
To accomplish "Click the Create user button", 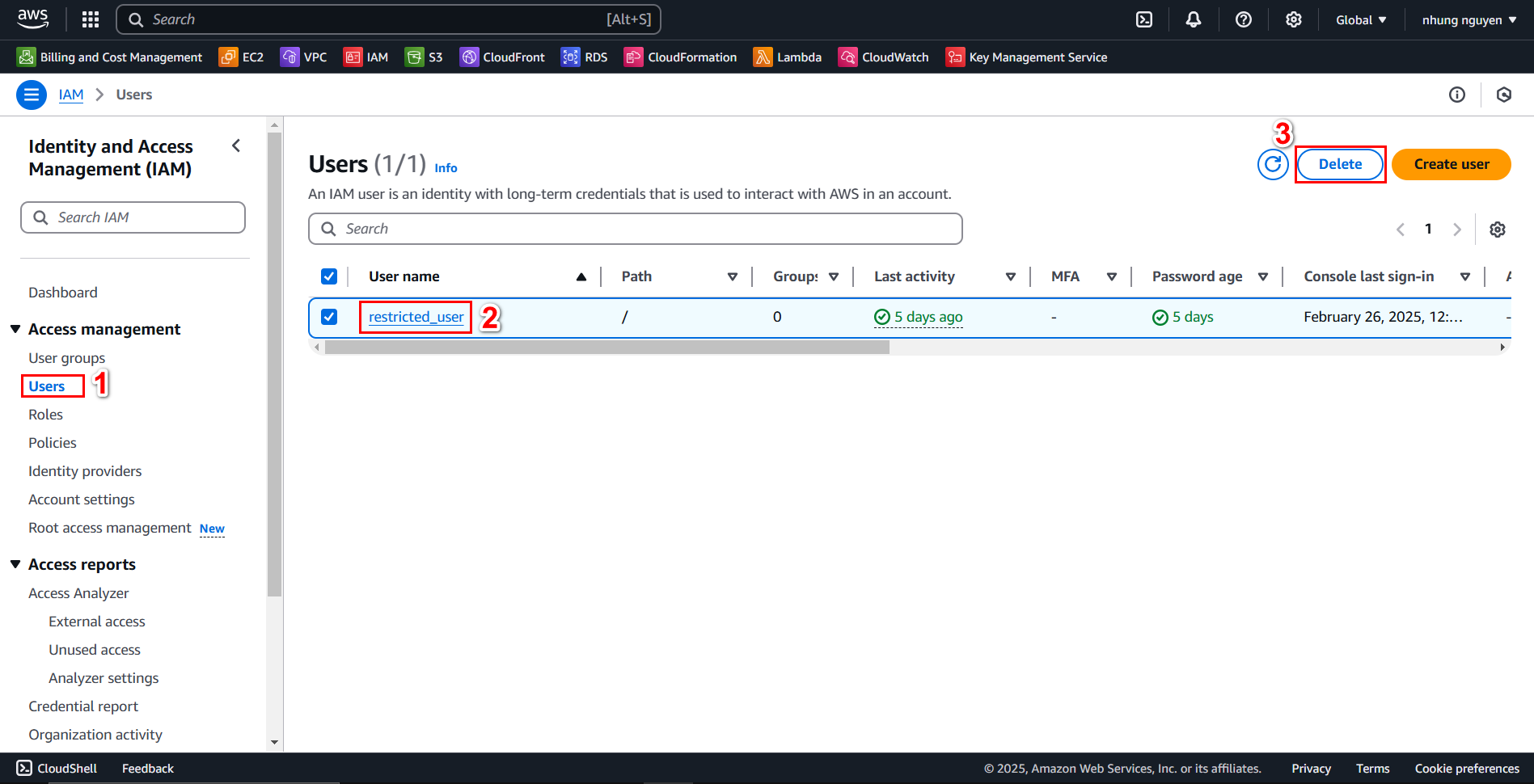I will [x=1452, y=164].
